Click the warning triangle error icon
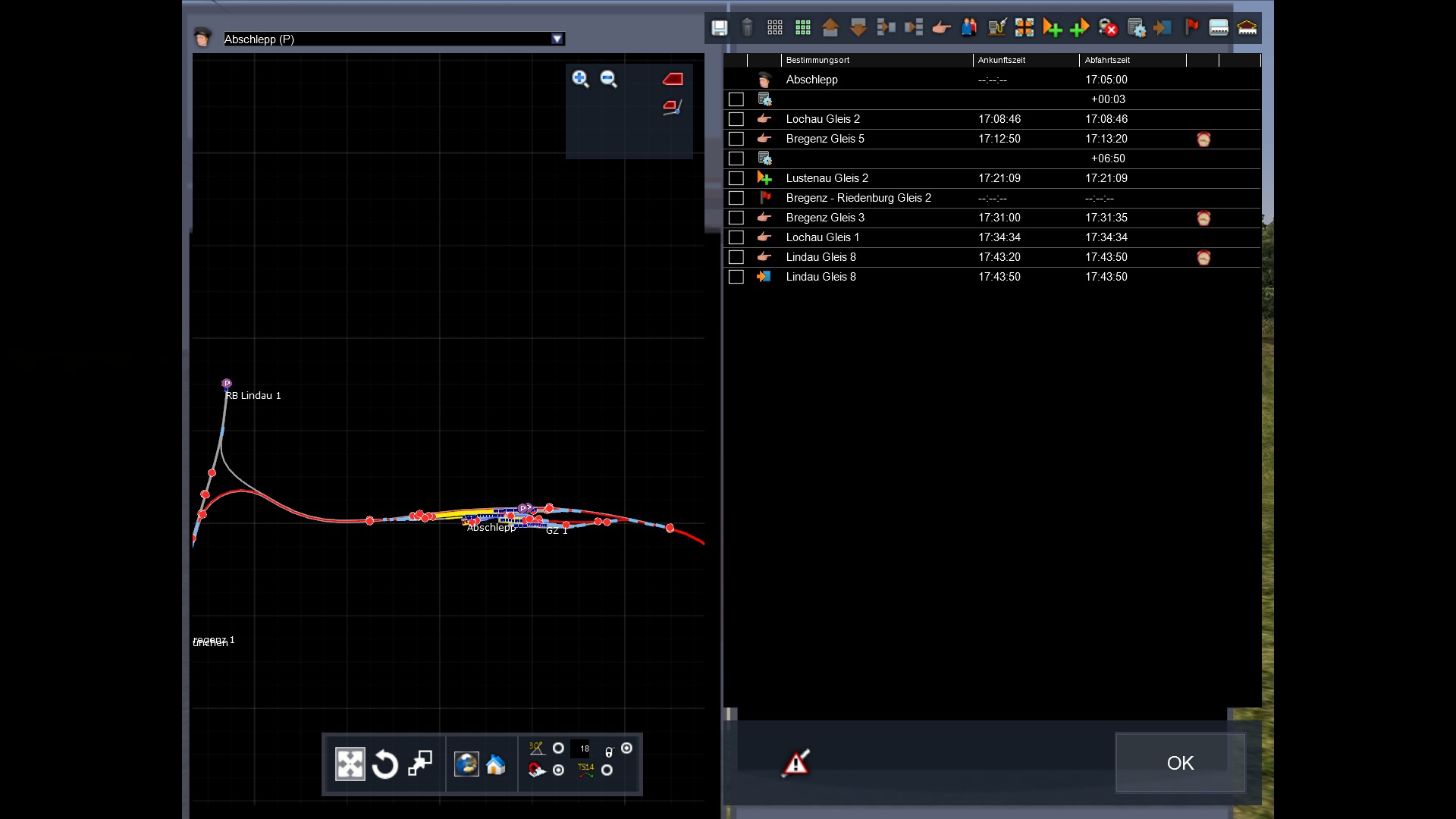This screenshot has height=819, width=1456. [x=795, y=763]
